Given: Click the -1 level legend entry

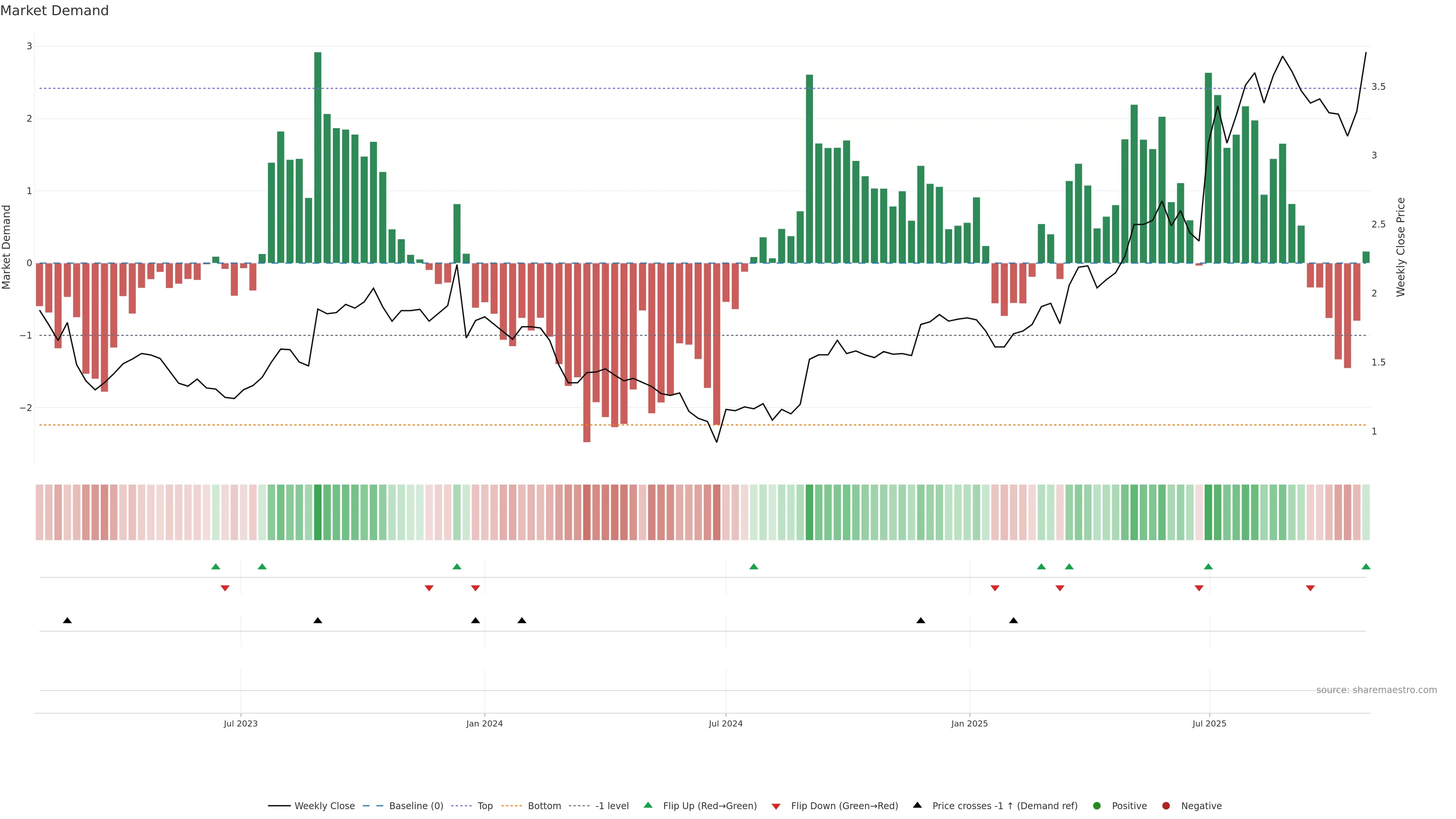Looking at the screenshot, I should coord(612,806).
